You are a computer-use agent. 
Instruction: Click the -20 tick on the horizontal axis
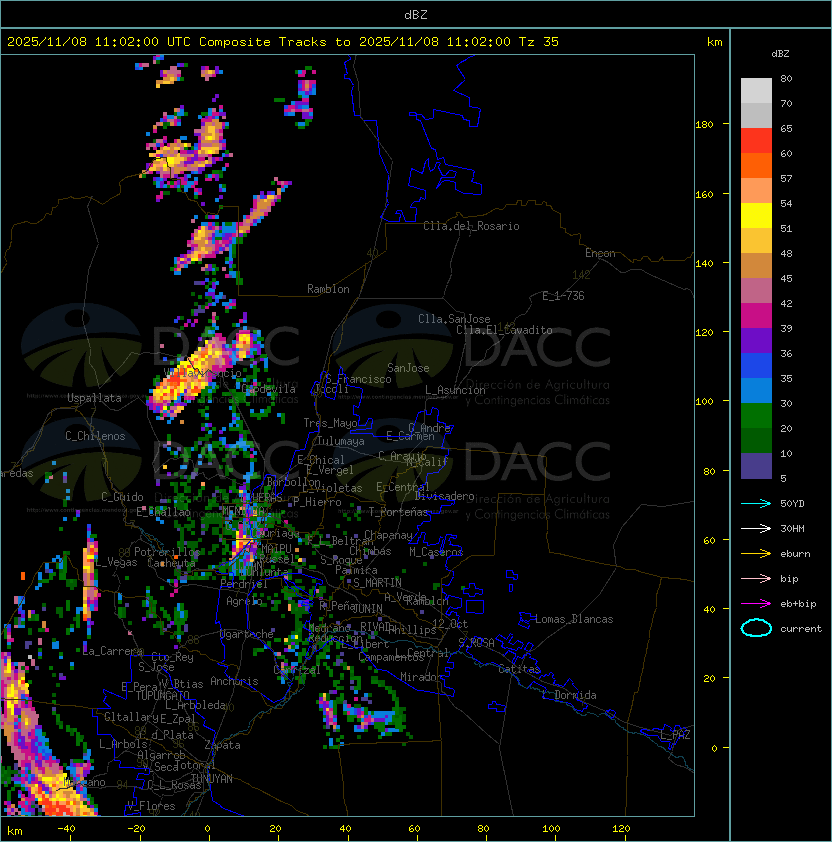(136, 829)
